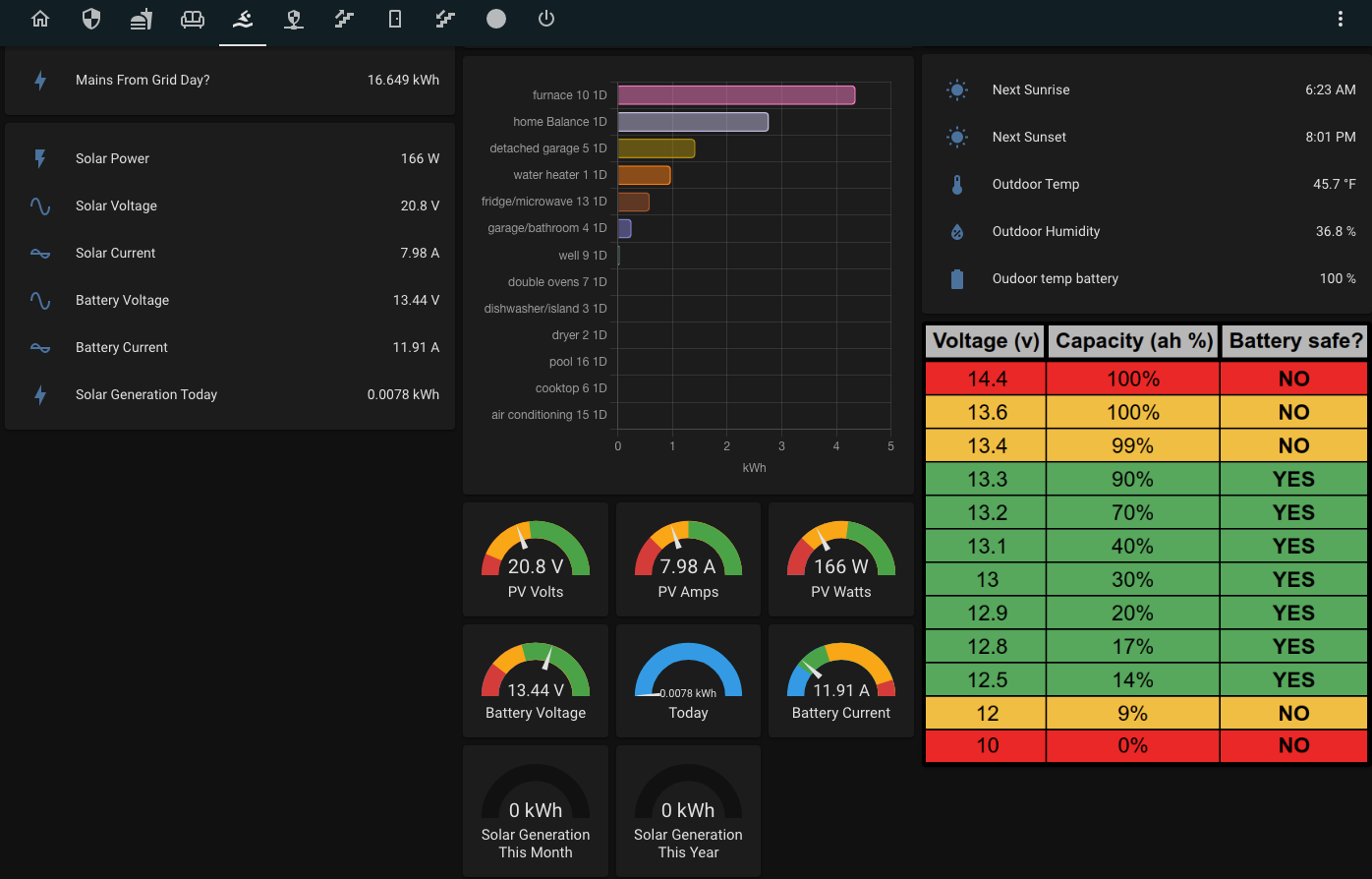The height and width of the screenshot is (879, 1372).
Task: Click the Battery Current gauge
Action: pyautogui.click(x=841, y=680)
